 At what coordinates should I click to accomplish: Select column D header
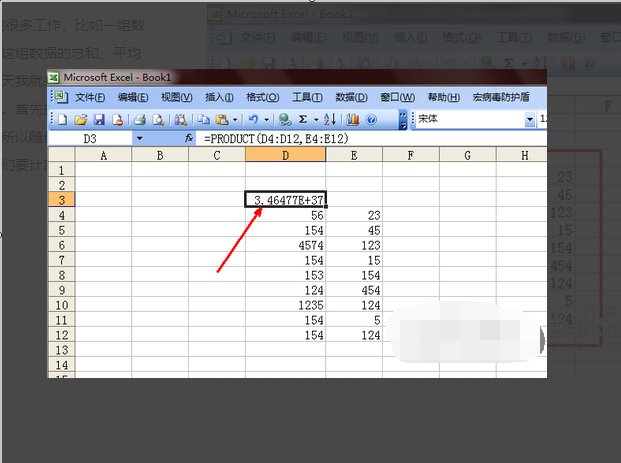(x=285, y=155)
